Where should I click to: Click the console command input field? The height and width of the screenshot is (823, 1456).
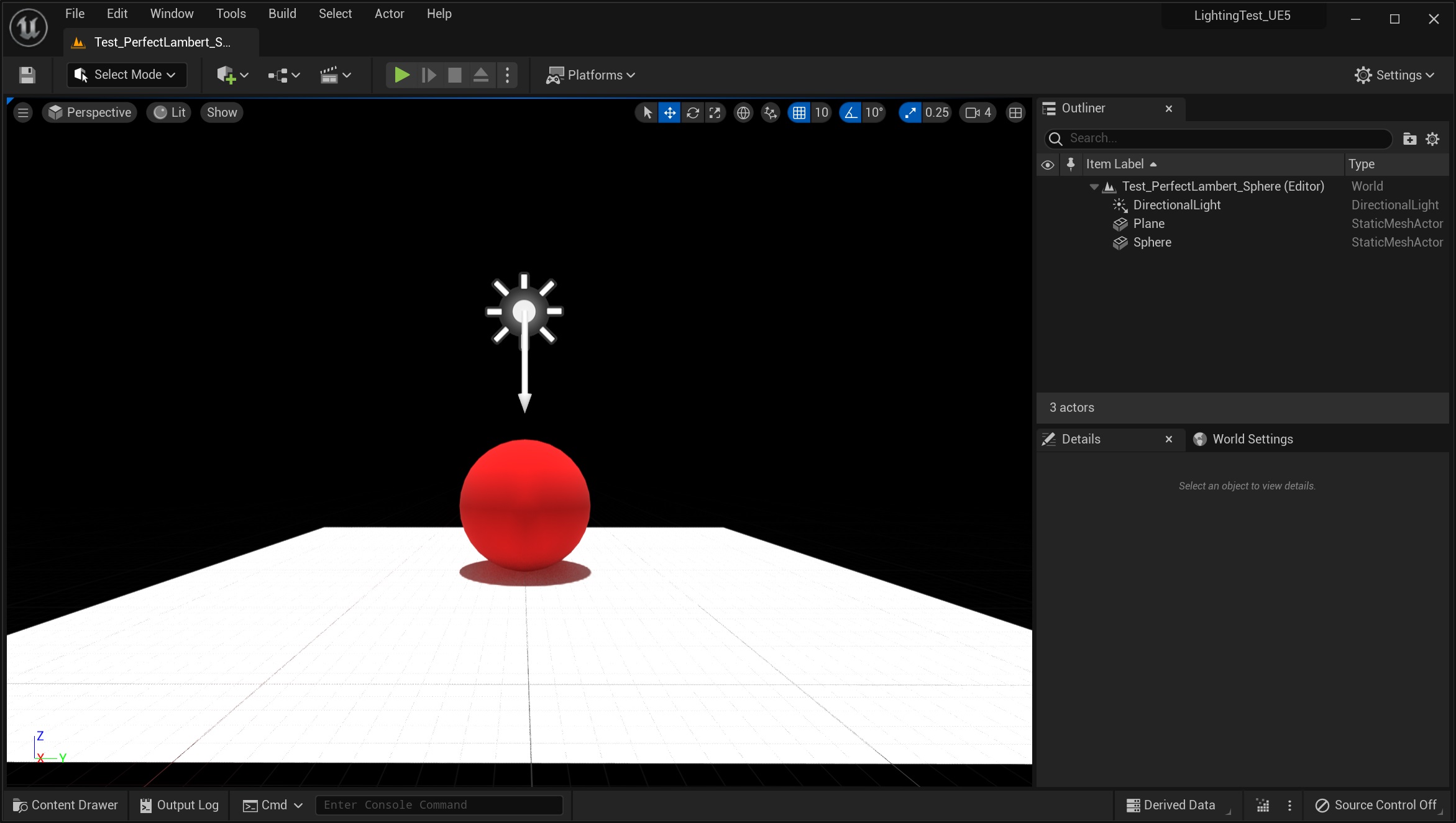[439, 805]
